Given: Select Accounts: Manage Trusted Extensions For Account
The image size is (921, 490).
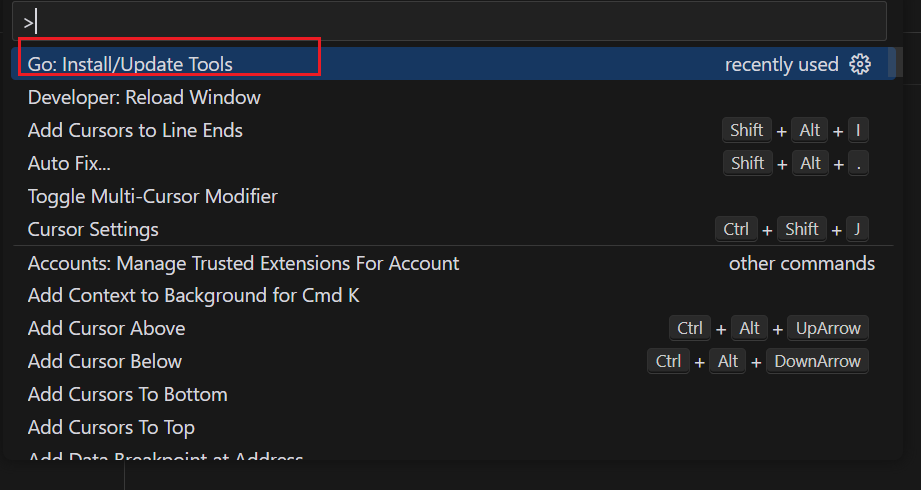Looking at the screenshot, I should [x=243, y=263].
